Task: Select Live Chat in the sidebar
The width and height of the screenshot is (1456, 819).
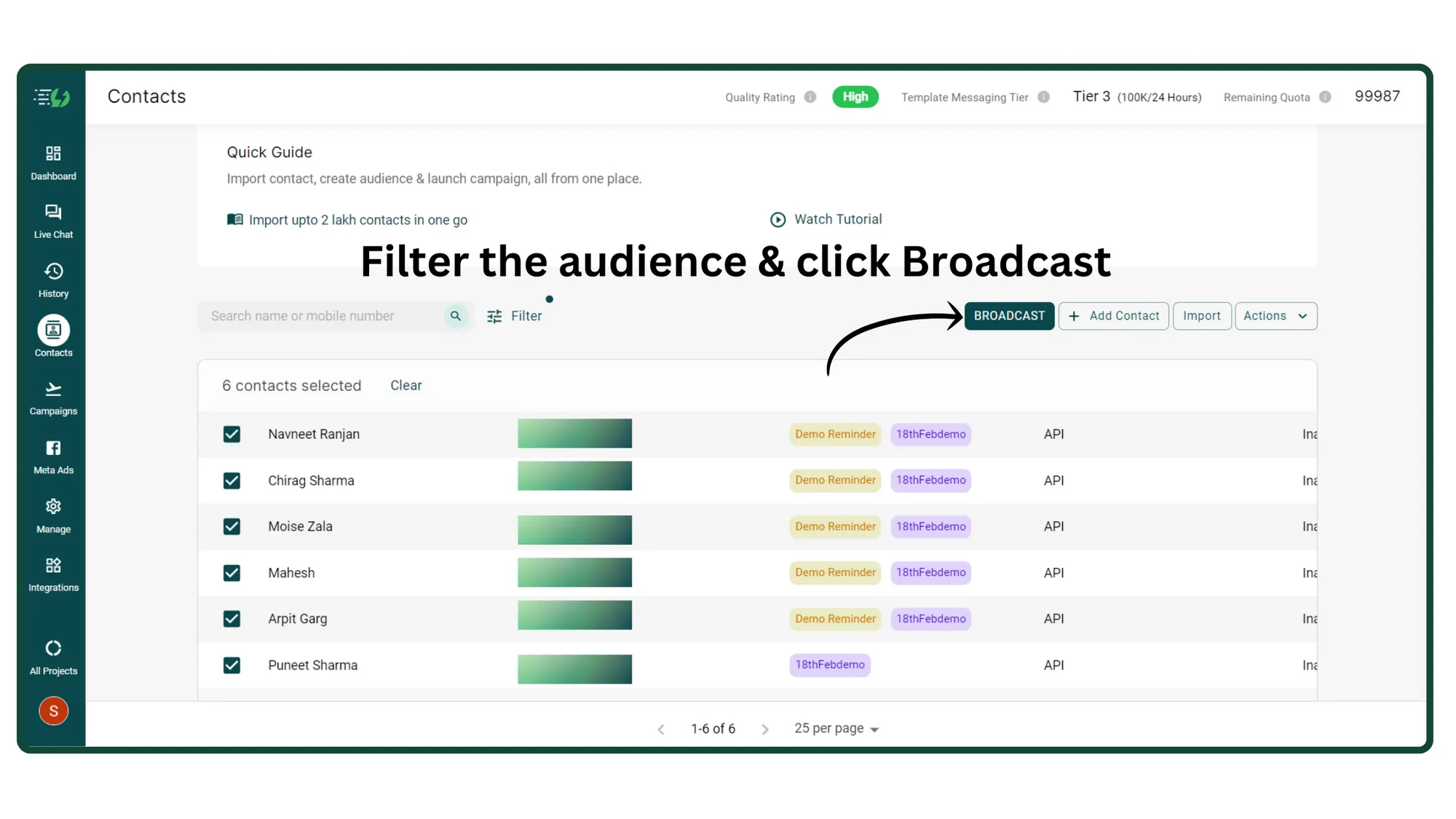Action: coord(53,220)
